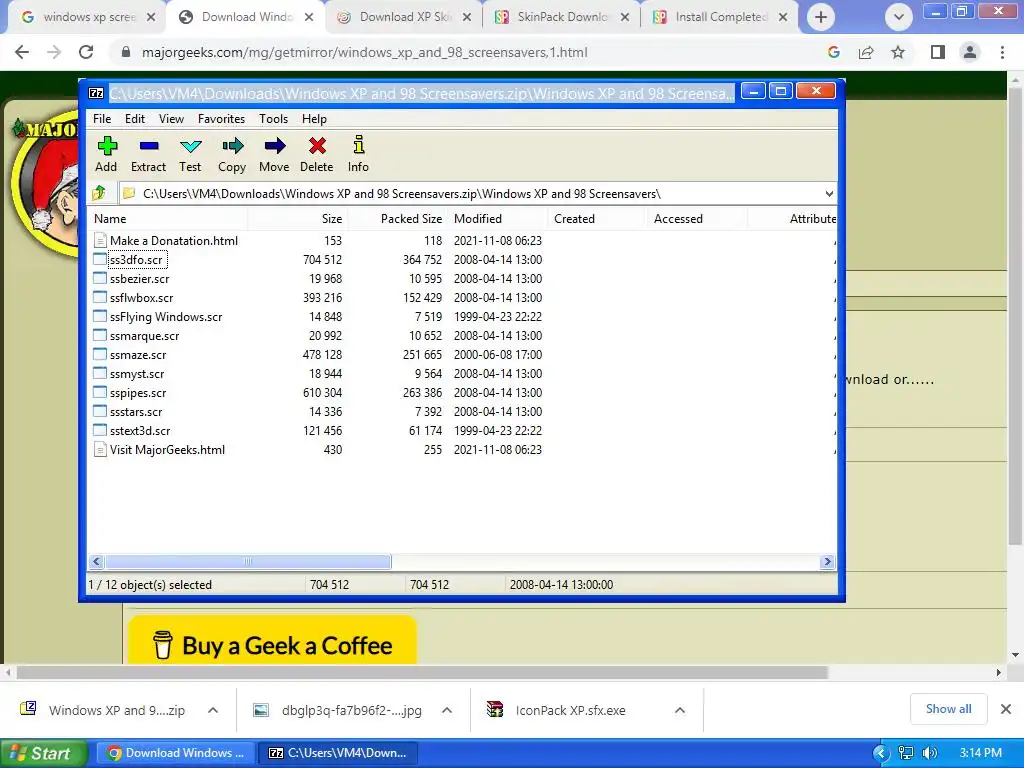1024x768 pixels.
Task: Expand the 7-Zip address path dropdown
Action: pyautogui.click(x=829, y=193)
